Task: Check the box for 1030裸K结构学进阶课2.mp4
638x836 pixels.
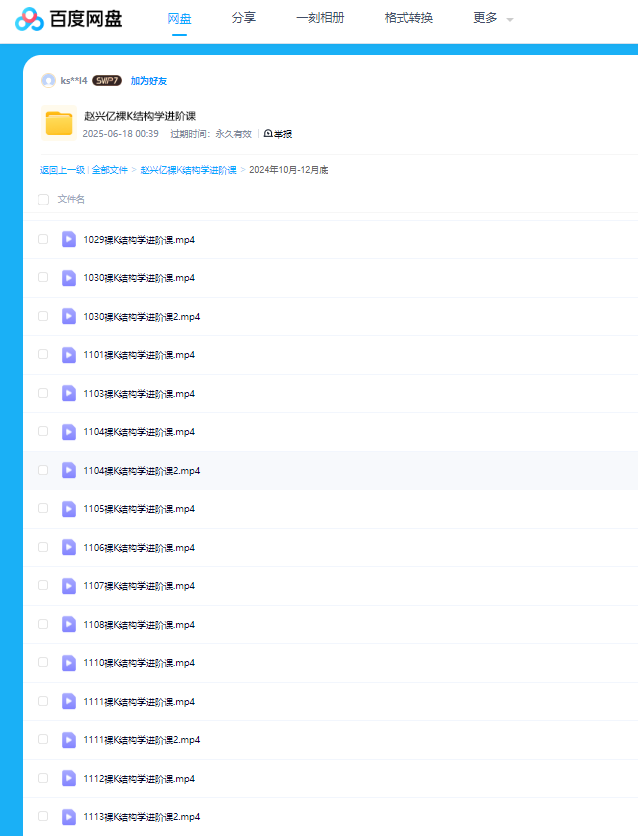Action: tap(43, 316)
